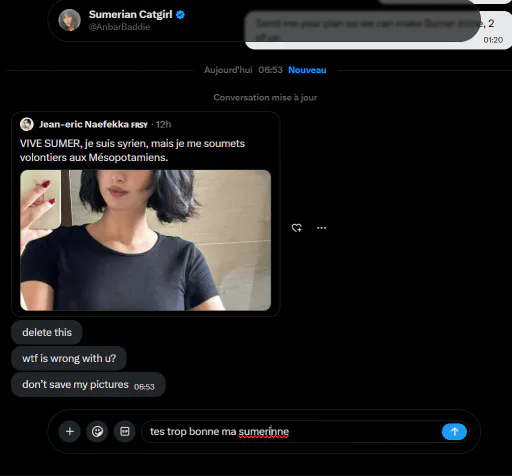Click the white sent message at top

point(378,30)
